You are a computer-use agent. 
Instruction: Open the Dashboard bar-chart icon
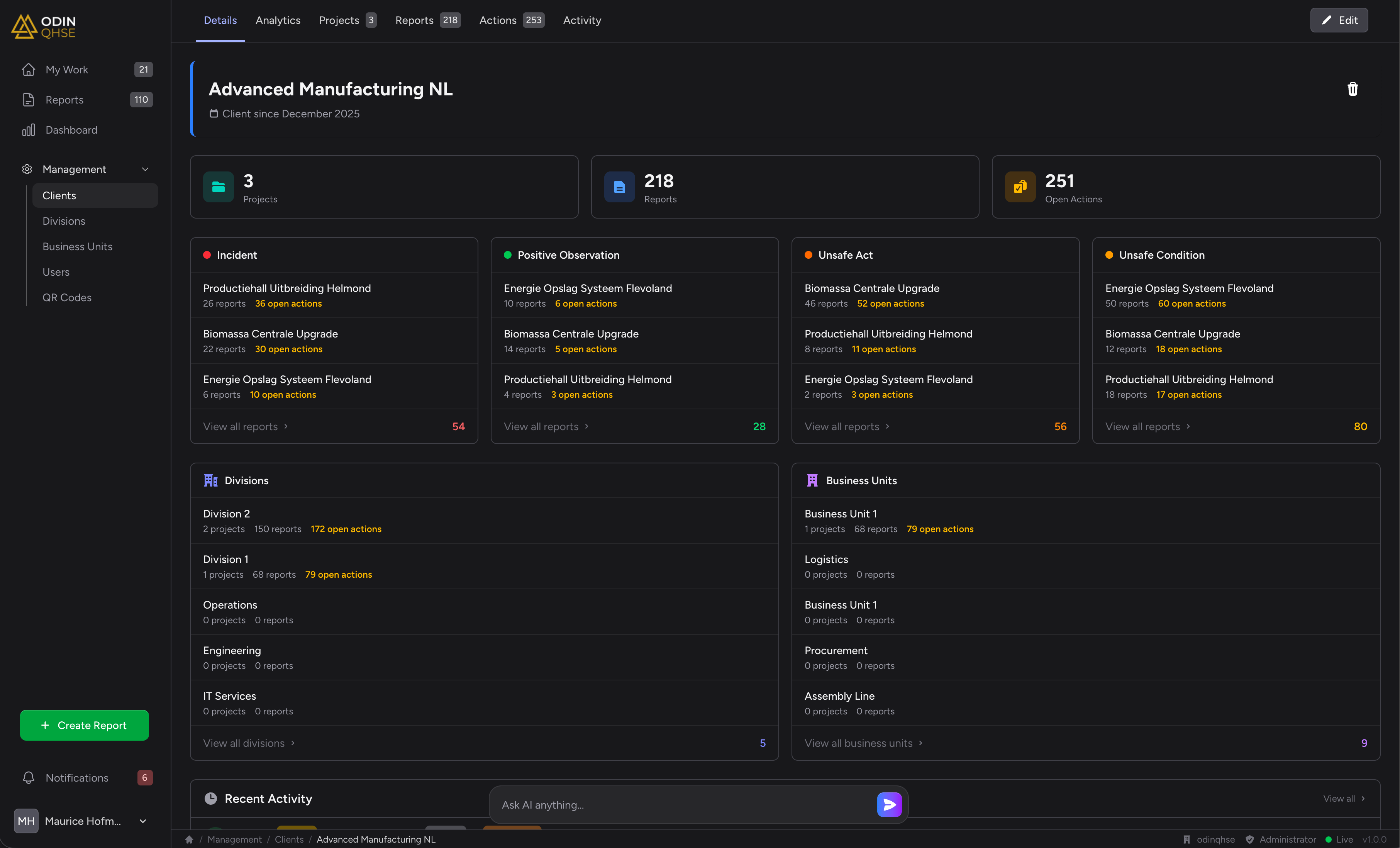click(29, 130)
